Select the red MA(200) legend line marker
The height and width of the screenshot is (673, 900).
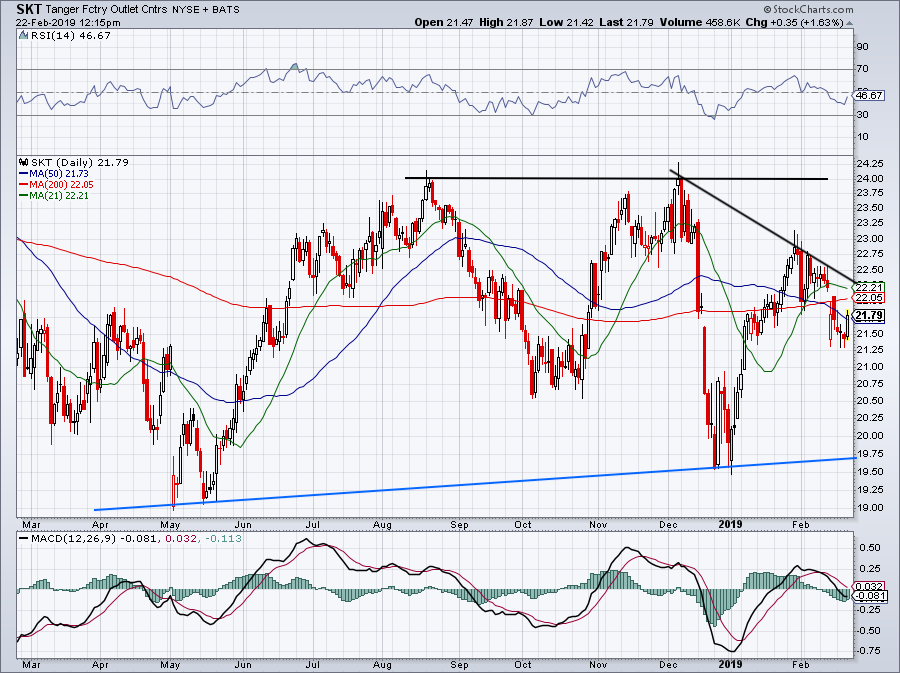tap(24, 185)
